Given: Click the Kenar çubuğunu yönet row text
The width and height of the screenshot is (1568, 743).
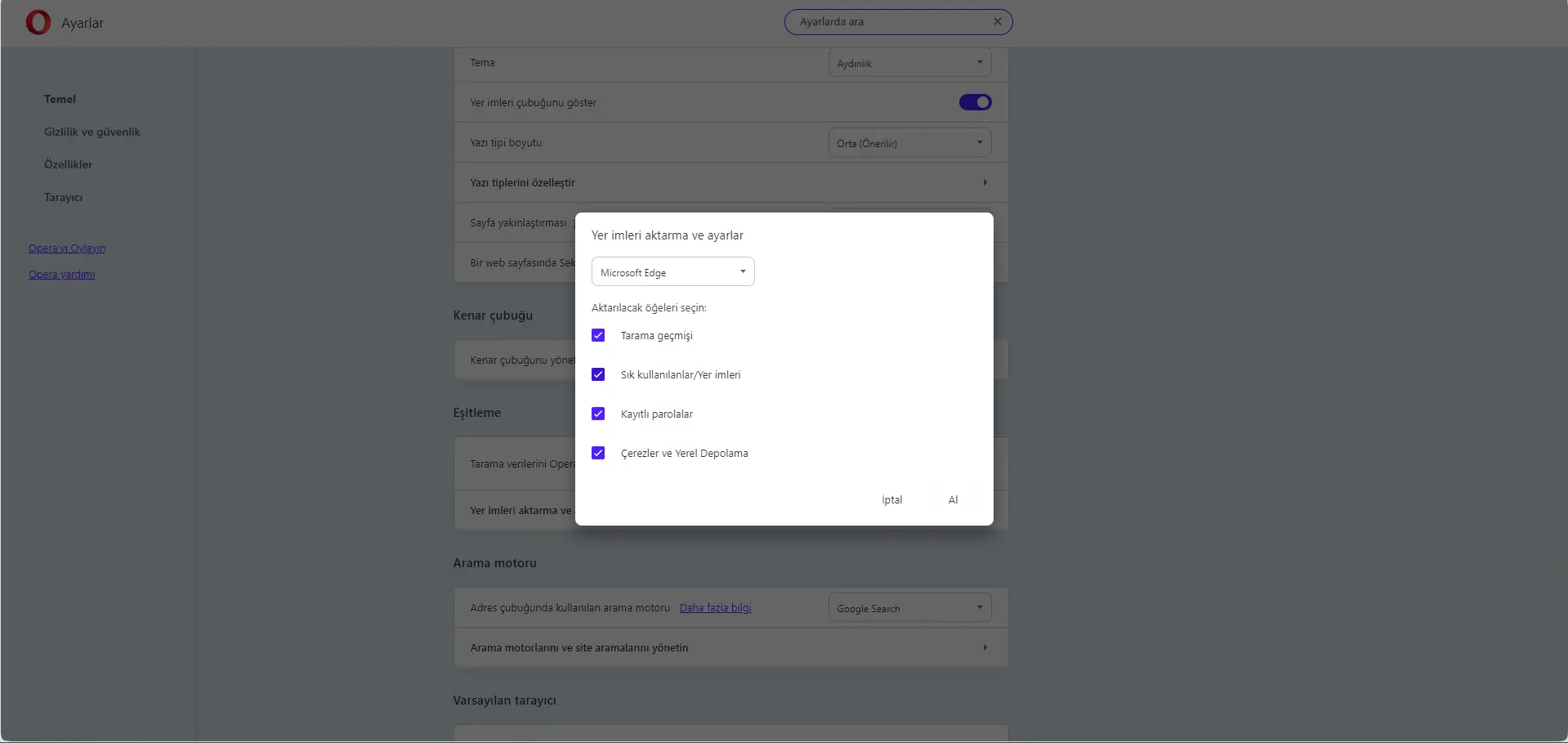Looking at the screenshot, I should coord(522,360).
